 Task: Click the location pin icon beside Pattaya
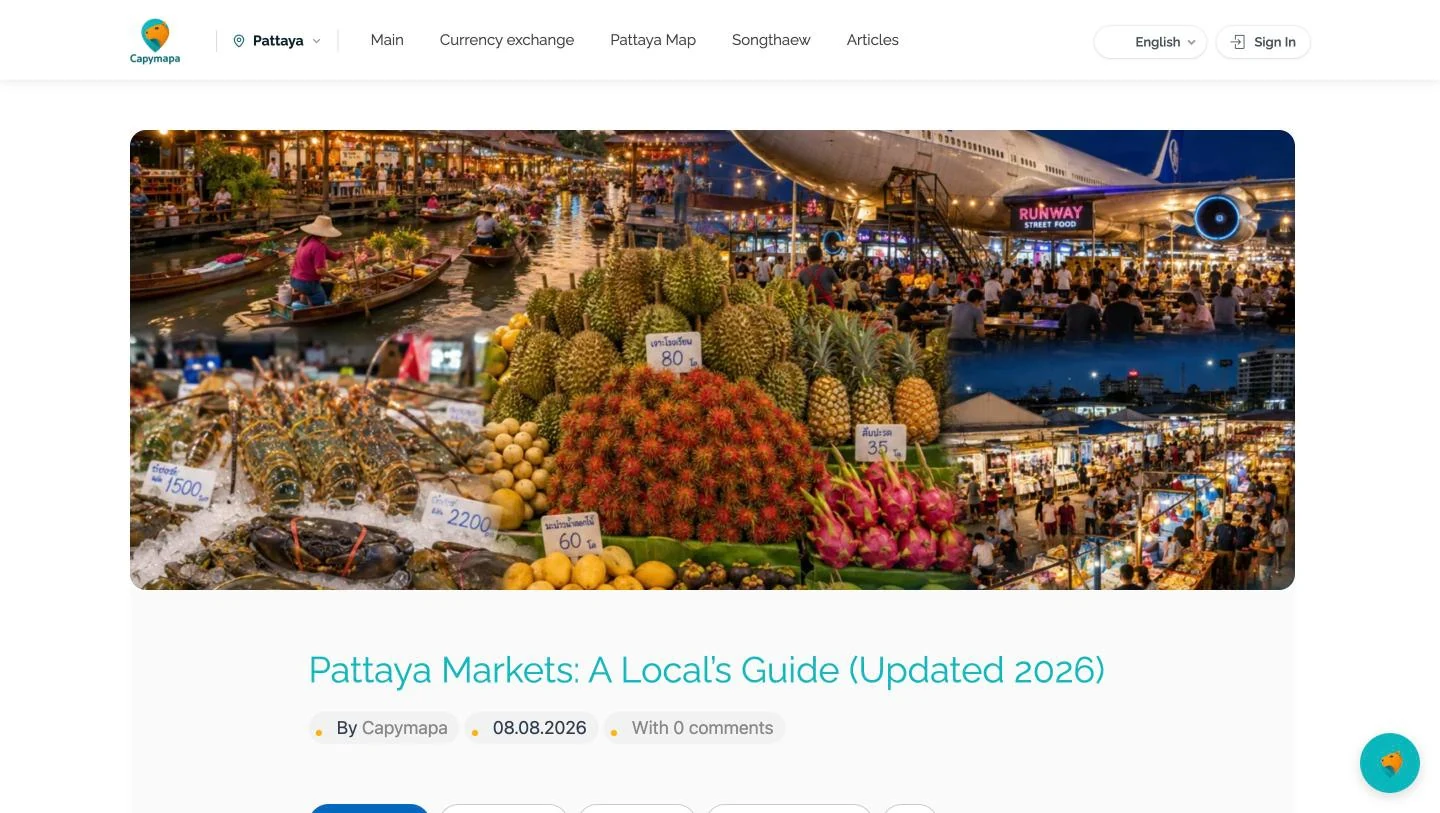pyautogui.click(x=239, y=41)
